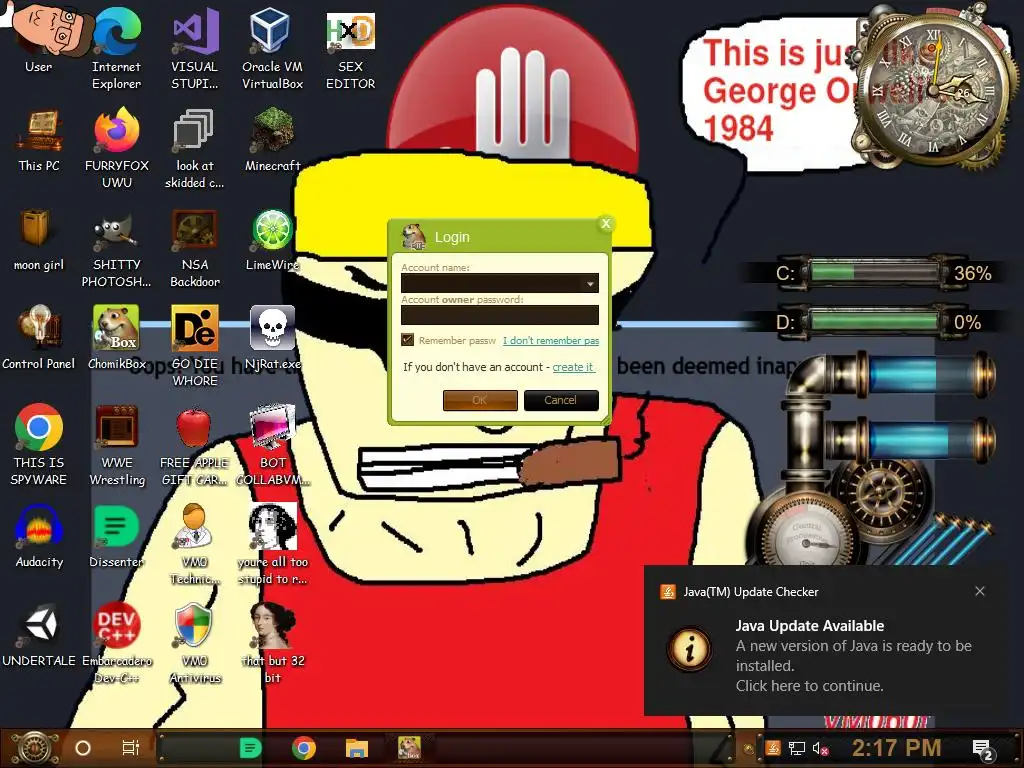Image resolution: width=1024 pixels, height=768 pixels.
Task: Launch Oracle VM VirtualBox desktop icon
Action: pyautogui.click(x=272, y=47)
